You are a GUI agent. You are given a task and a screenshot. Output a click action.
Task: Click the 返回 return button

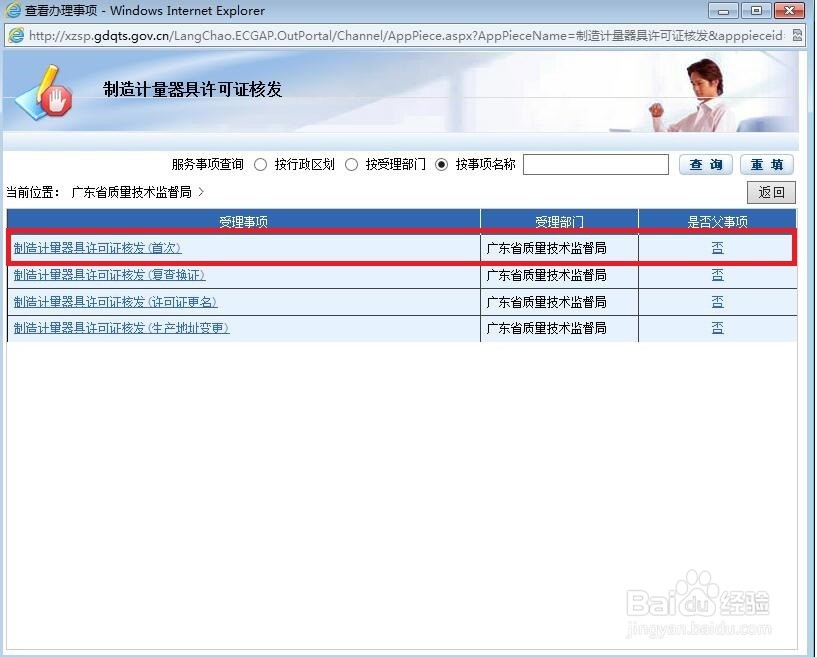coord(772,192)
